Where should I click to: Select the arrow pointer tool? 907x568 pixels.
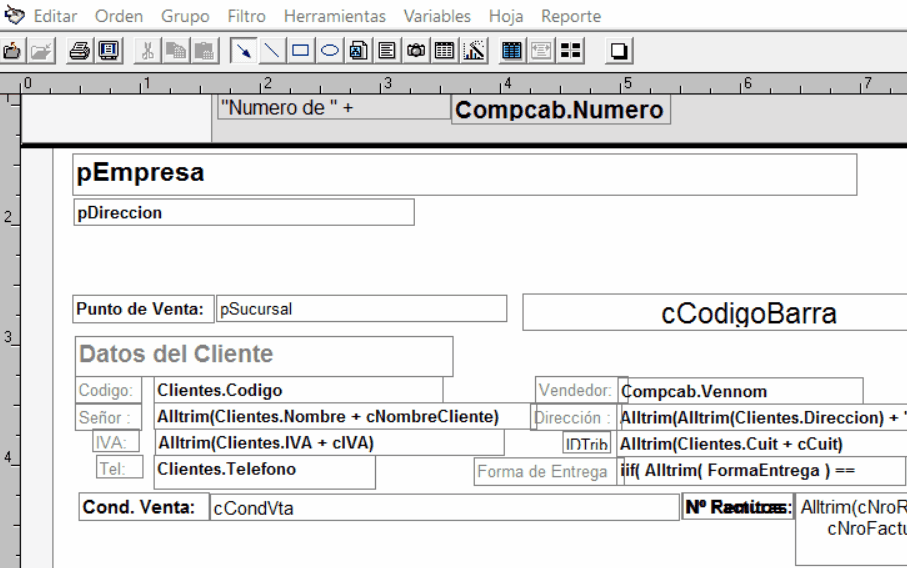pyautogui.click(x=244, y=51)
